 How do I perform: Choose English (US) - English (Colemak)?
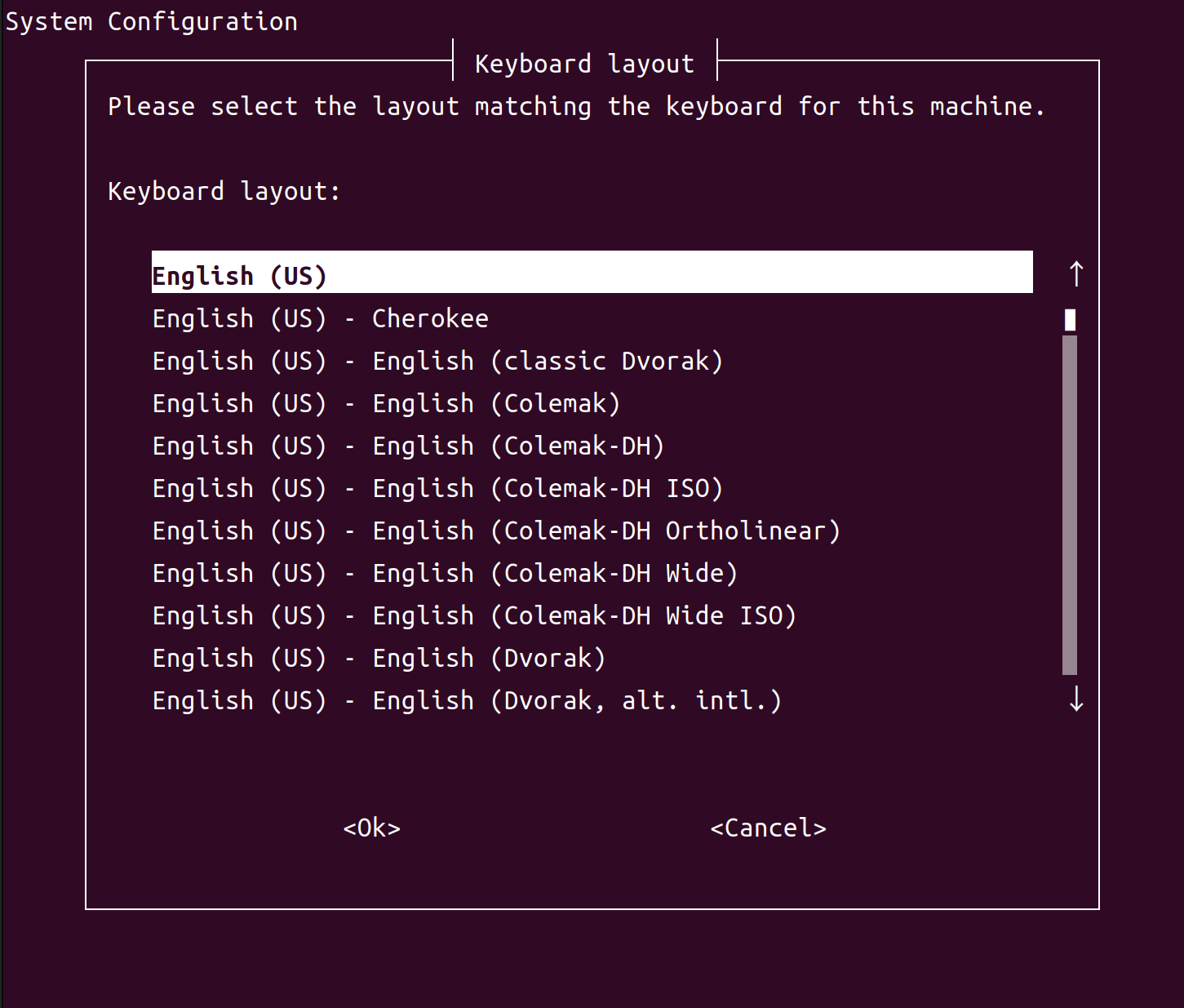384,403
